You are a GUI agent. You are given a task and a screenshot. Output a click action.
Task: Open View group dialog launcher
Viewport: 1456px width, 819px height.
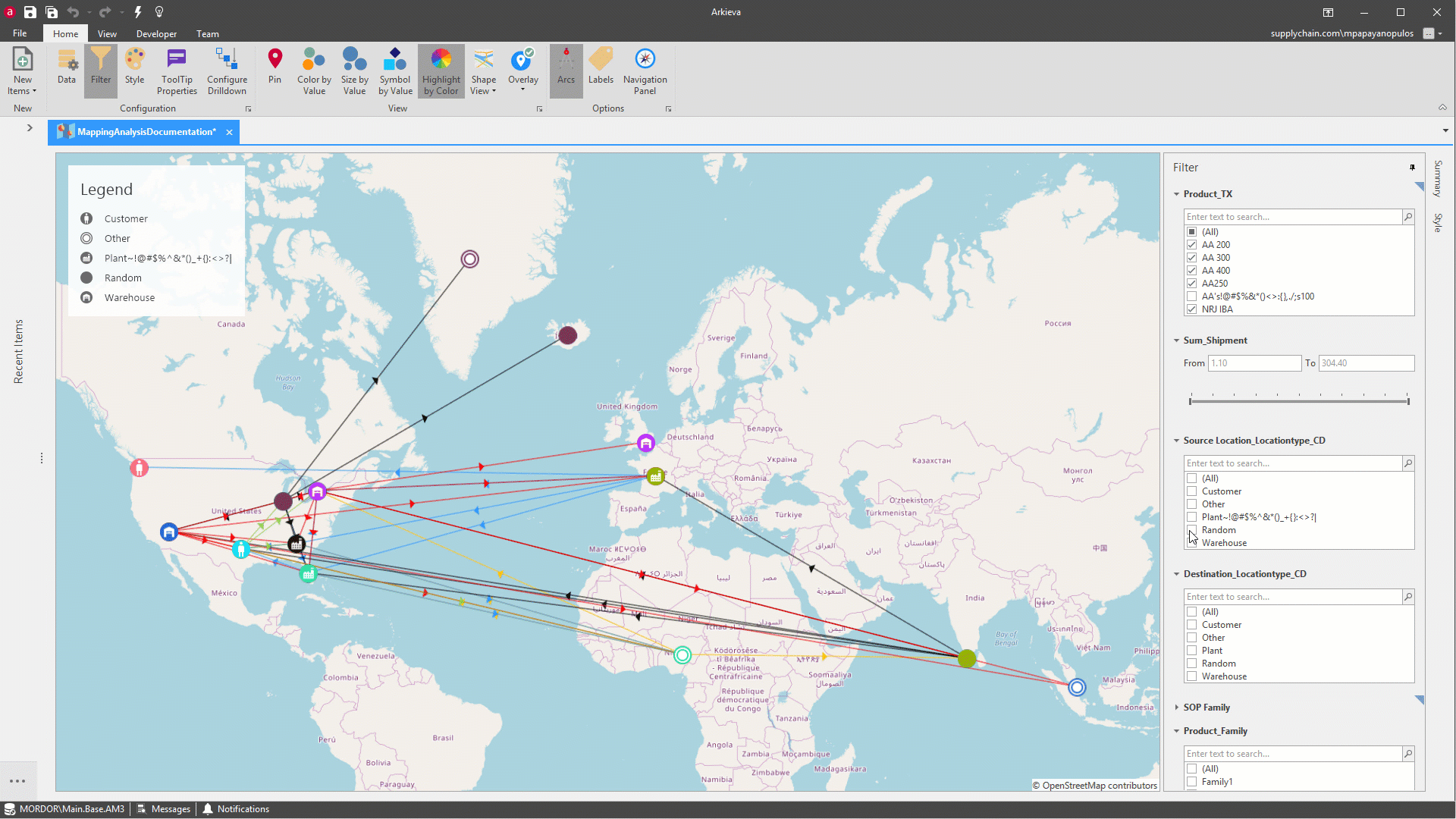click(x=540, y=109)
